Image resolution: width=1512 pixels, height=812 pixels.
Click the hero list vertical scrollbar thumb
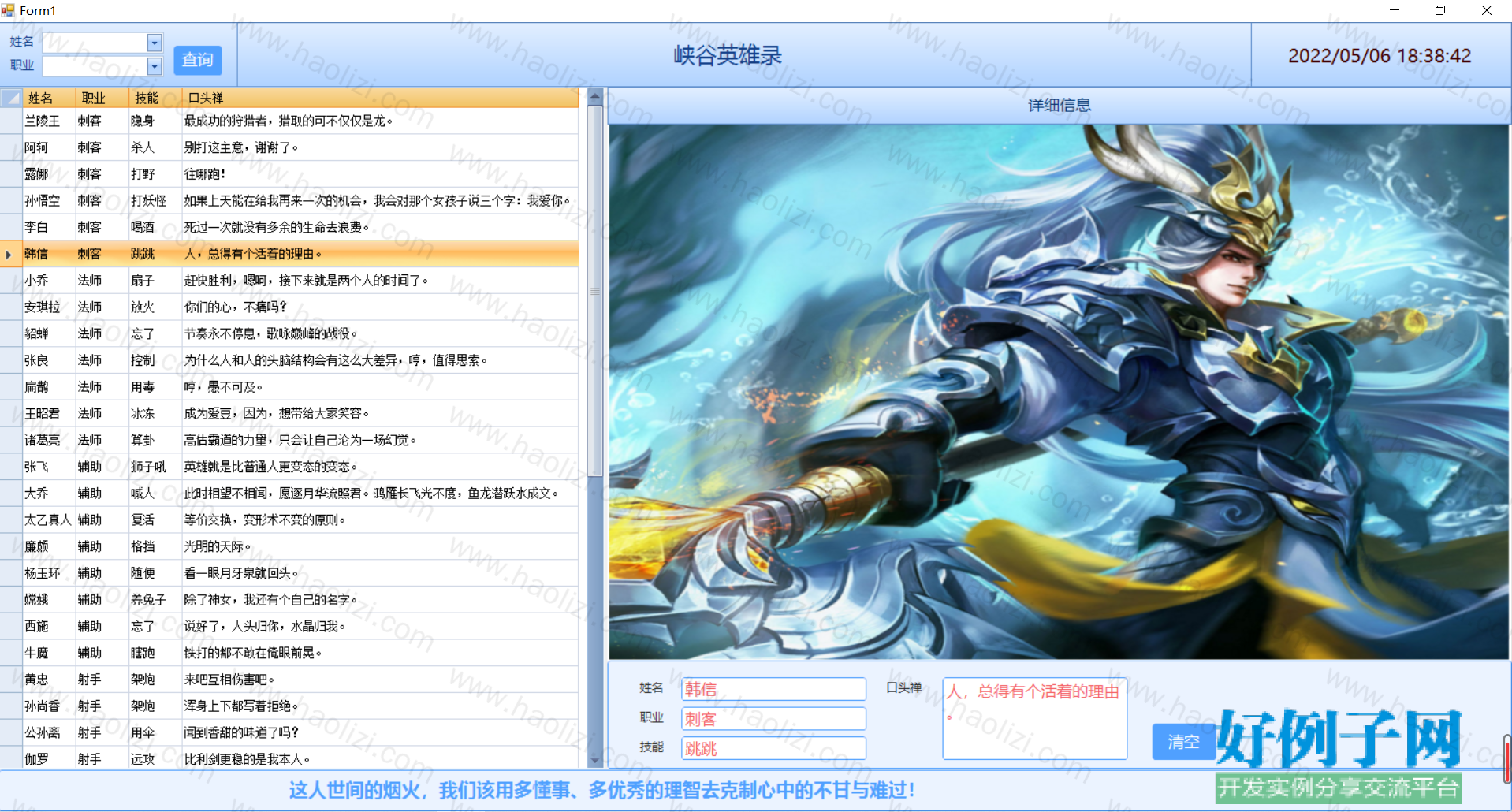(x=595, y=291)
